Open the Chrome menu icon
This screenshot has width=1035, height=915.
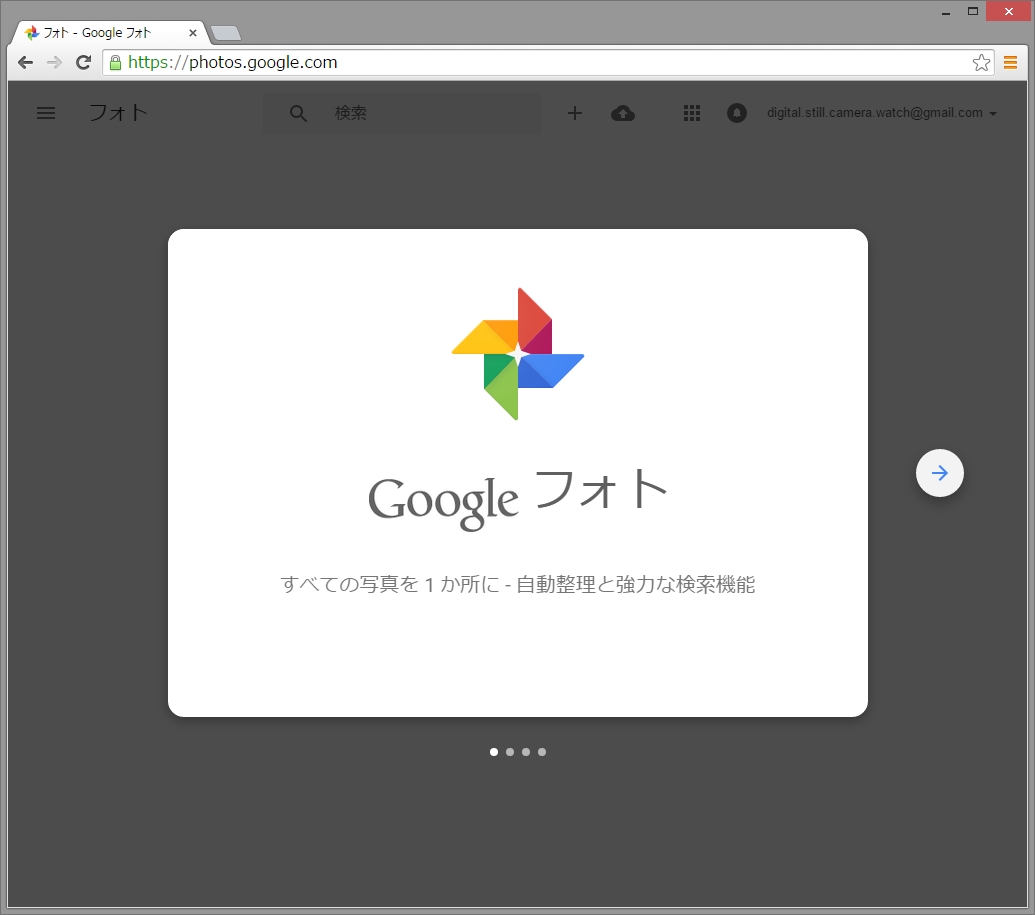tap(1010, 63)
